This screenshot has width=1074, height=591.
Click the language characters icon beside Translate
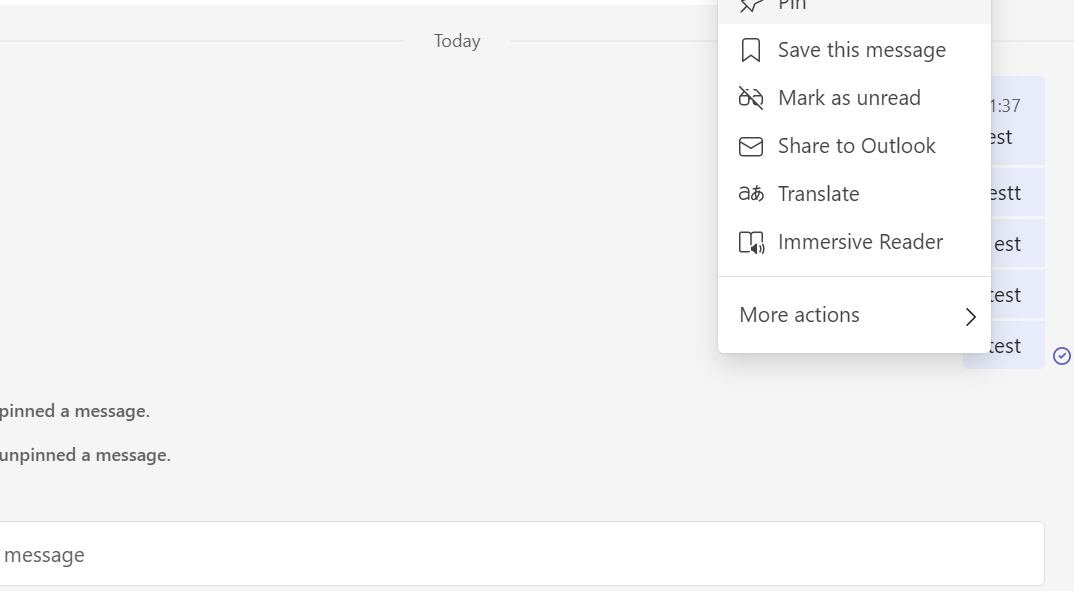[x=751, y=193]
